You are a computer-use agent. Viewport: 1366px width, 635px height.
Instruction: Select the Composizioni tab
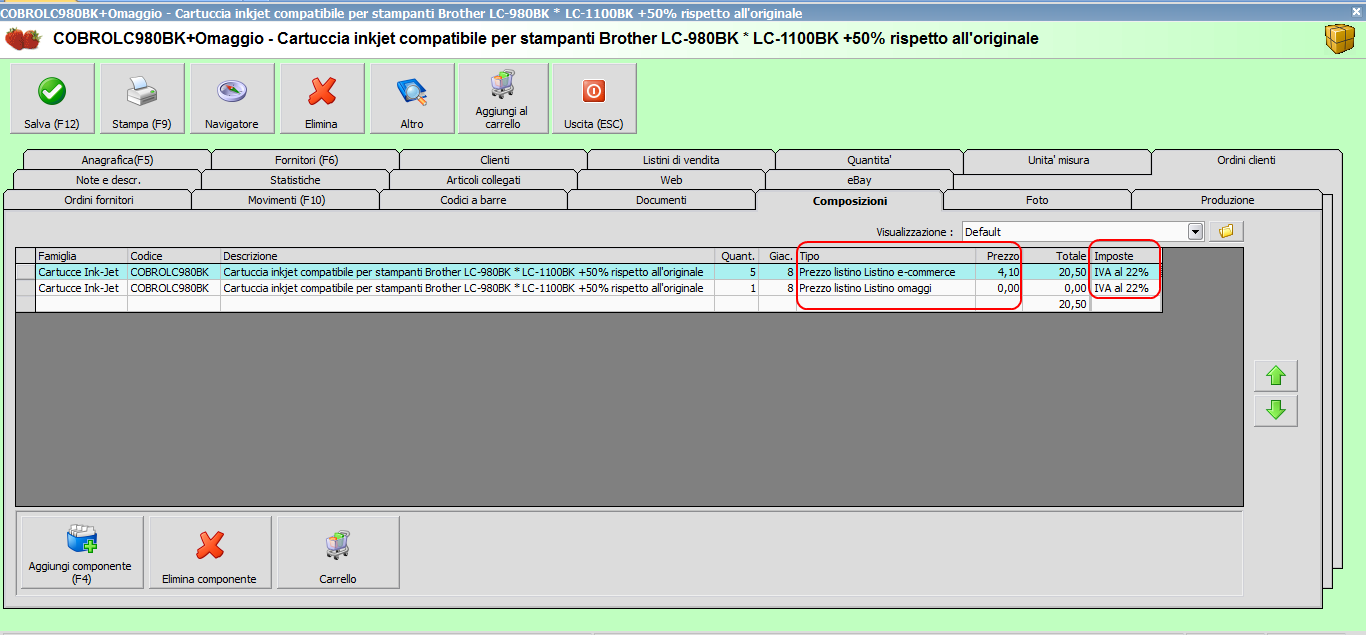click(850, 200)
